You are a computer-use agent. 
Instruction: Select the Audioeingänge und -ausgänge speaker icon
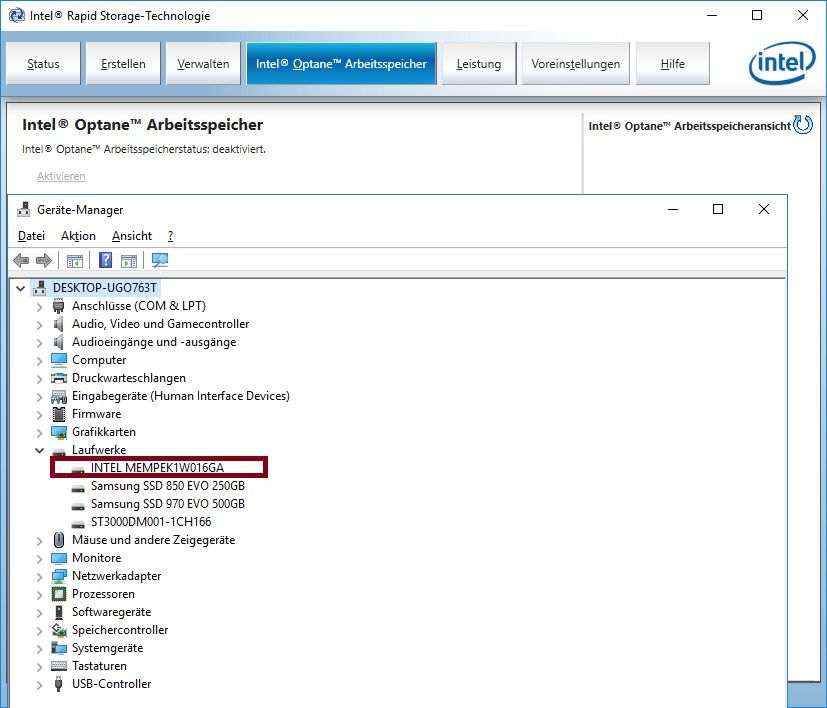pos(59,342)
